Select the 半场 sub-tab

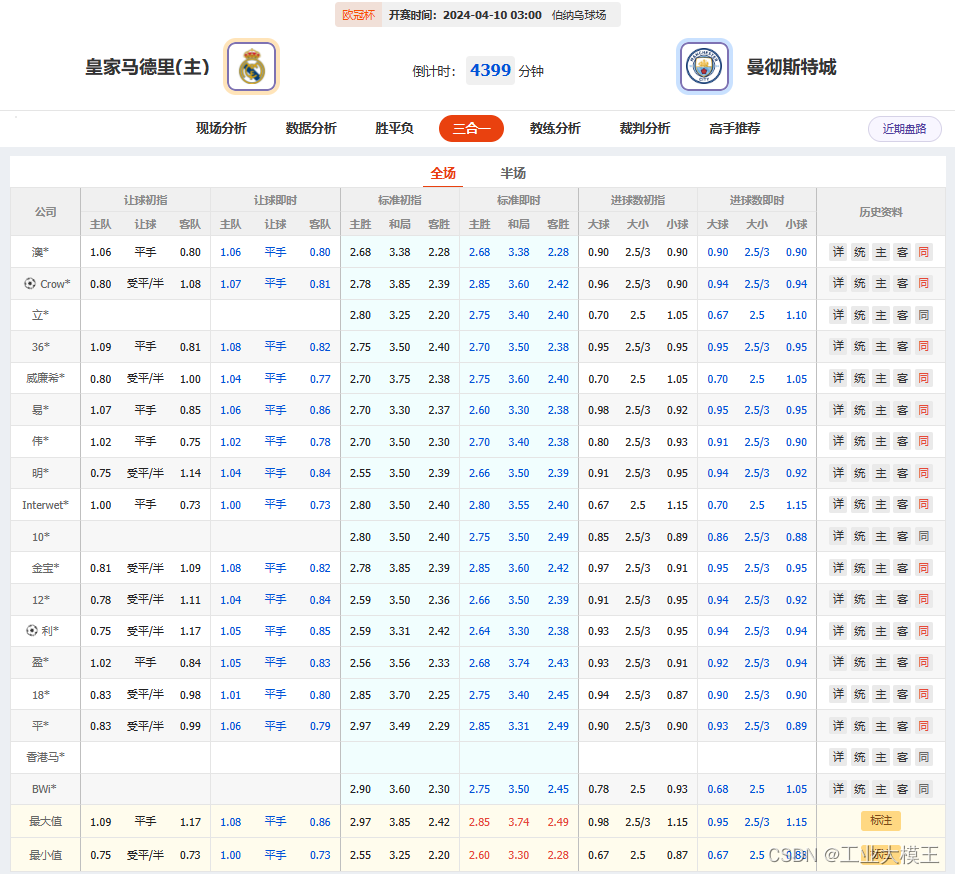point(513,174)
